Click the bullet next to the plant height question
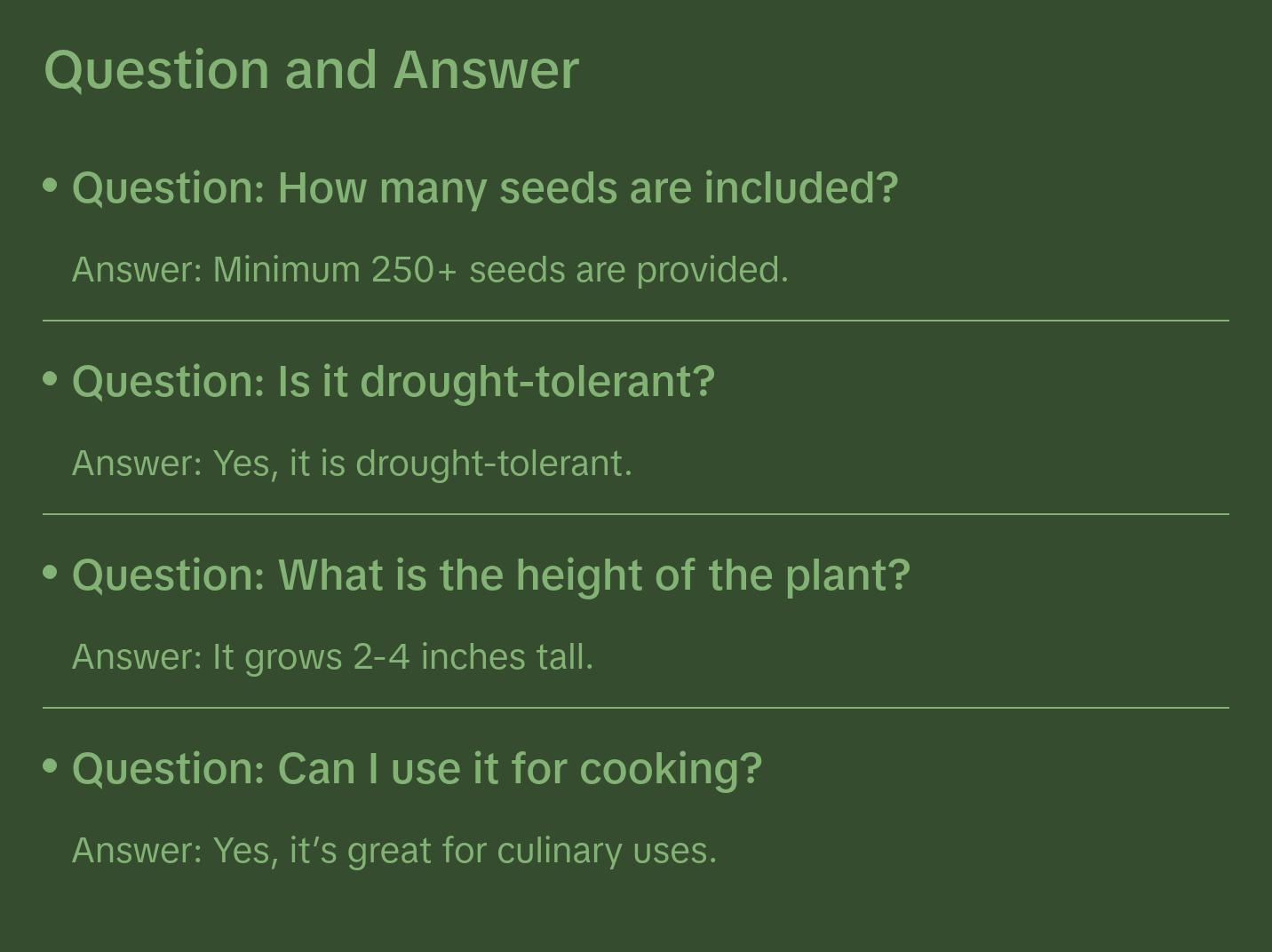 click(x=51, y=572)
